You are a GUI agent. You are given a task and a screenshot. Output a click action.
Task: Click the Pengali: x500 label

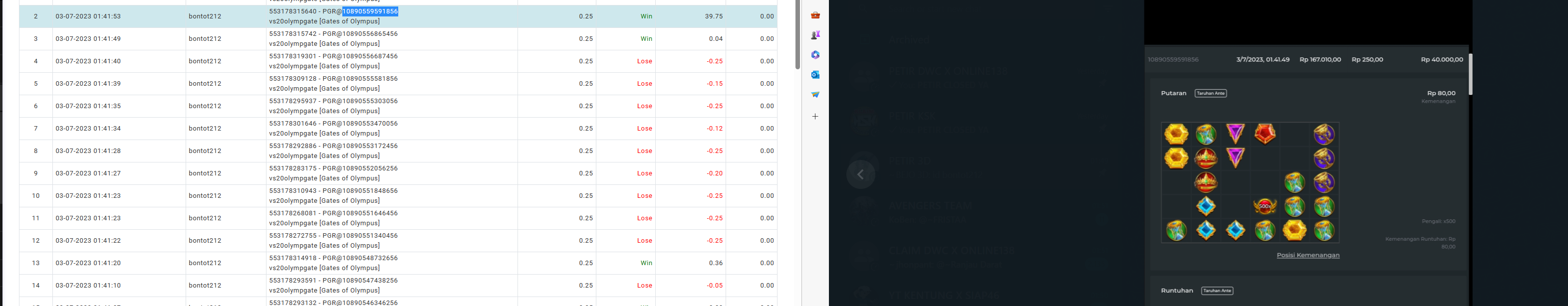1438,221
